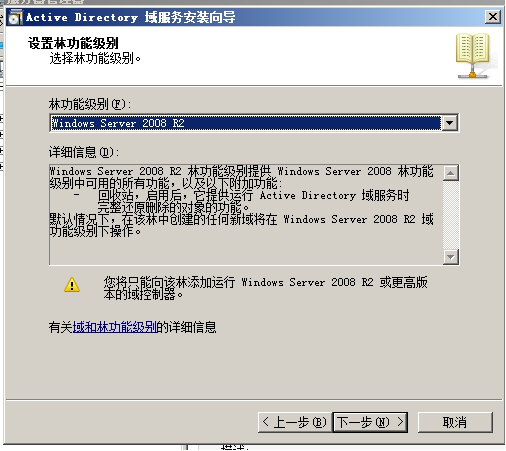Image resolution: width=506 pixels, height=451 pixels.
Task: Click the 详细信息(D) label
Action: [84, 152]
